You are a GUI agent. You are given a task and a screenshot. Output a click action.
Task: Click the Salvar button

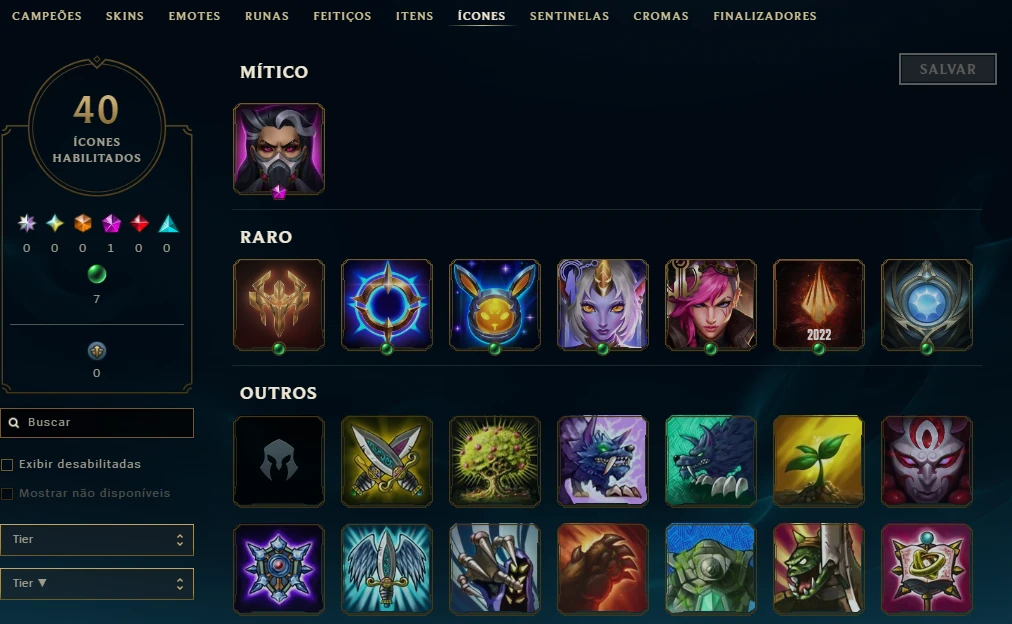coord(947,69)
